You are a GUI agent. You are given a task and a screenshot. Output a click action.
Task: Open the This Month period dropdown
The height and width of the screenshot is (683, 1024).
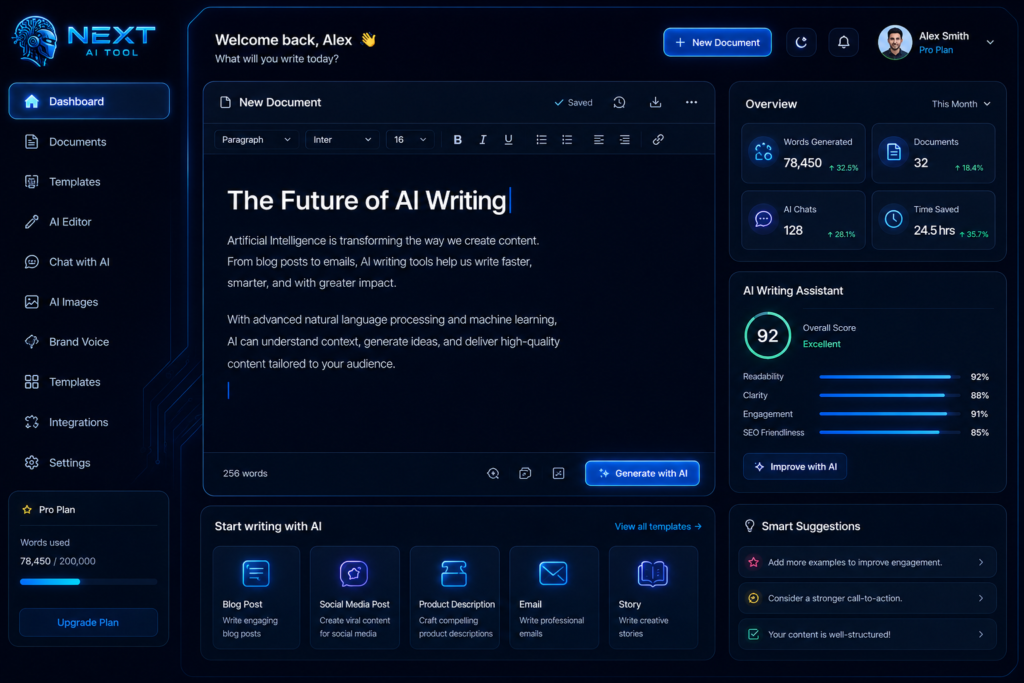(x=961, y=104)
